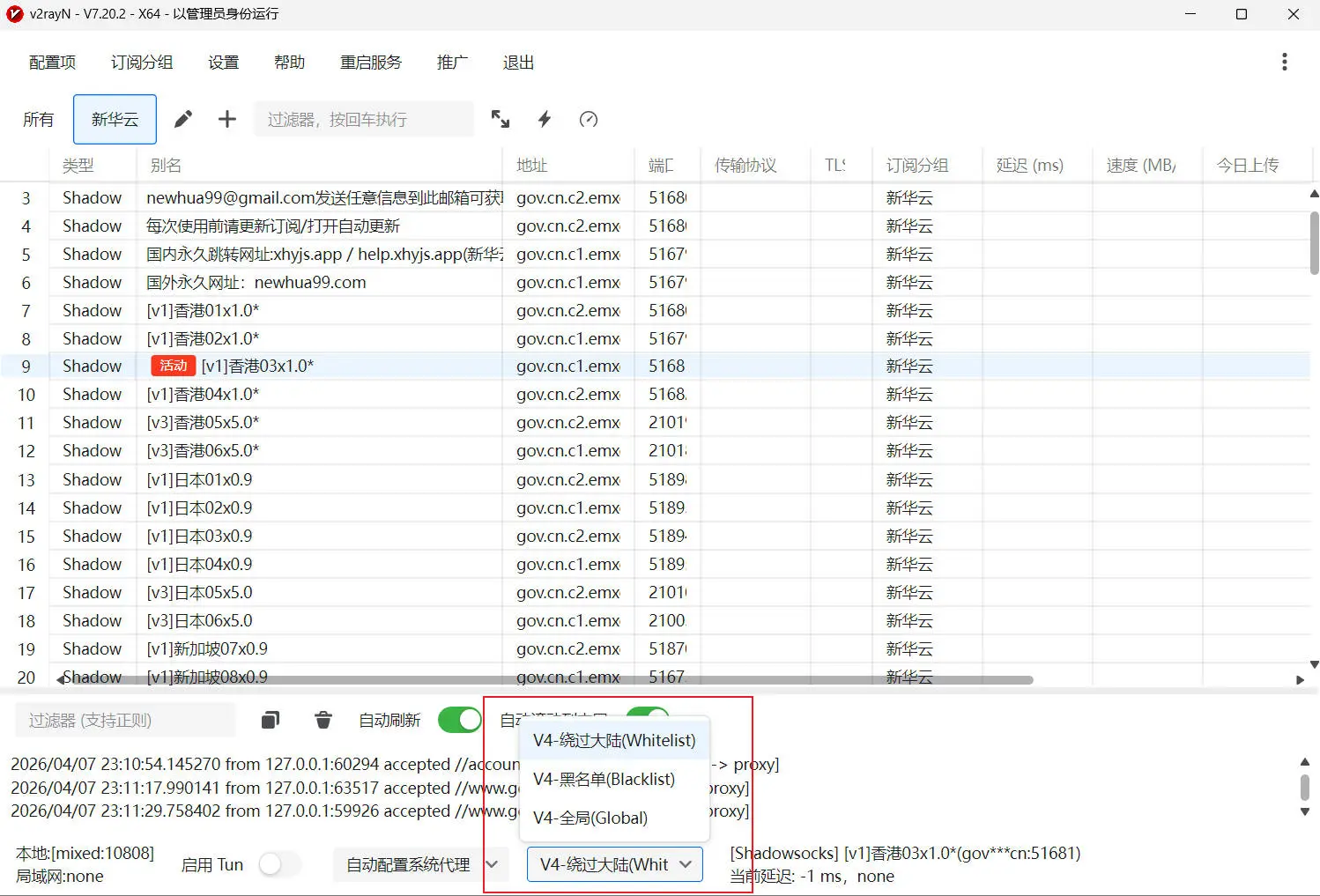This screenshot has height=896, width=1320.
Task: Sort by the 延迟 (ms) column header
Action: (1029, 165)
